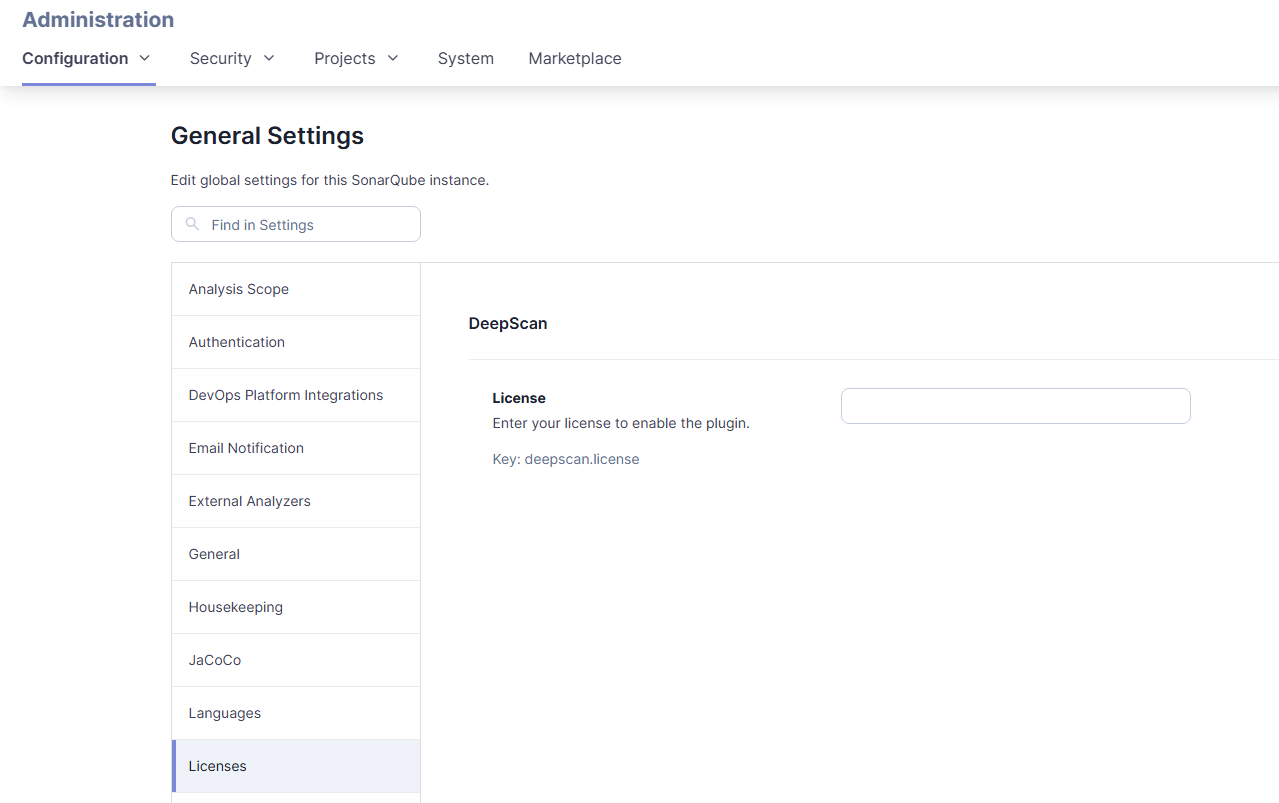Select the Housekeeping category
This screenshot has width=1279, height=803.
click(296, 607)
